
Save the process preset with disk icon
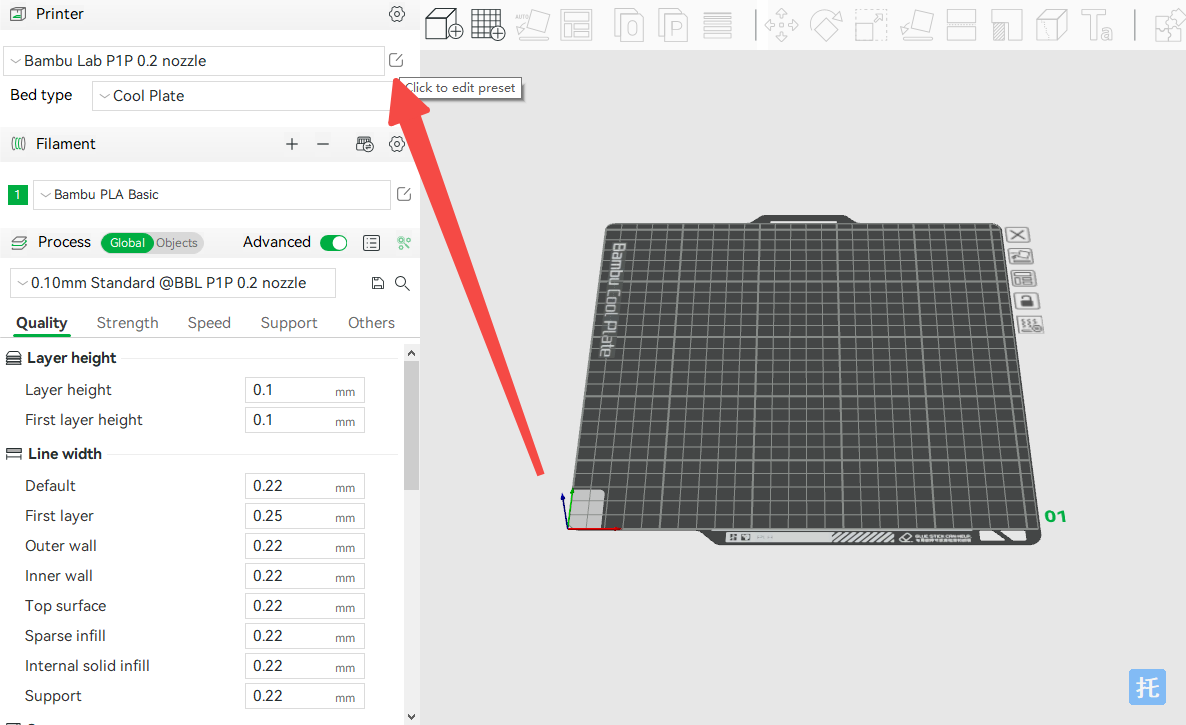[377, 283]
